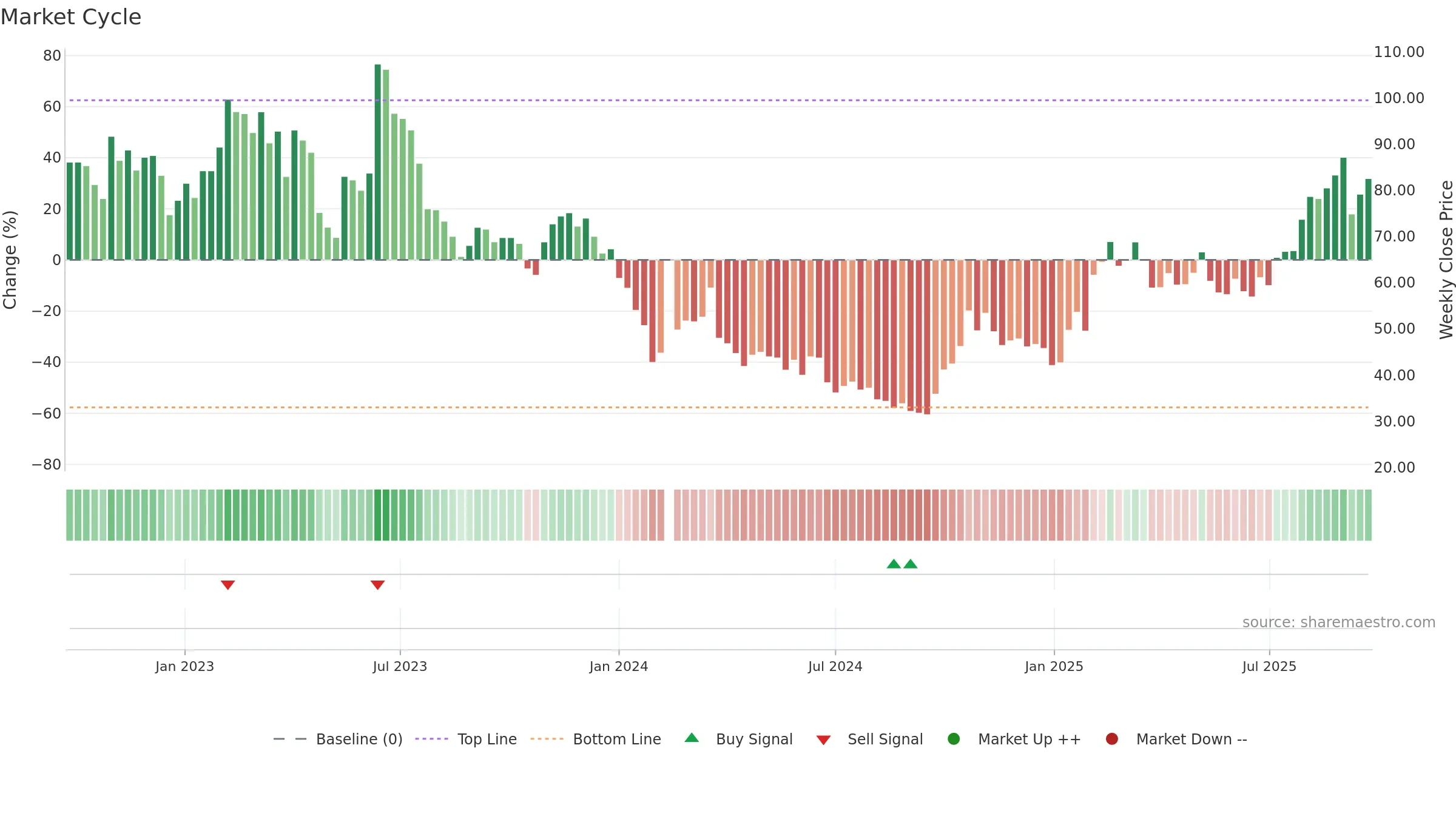The height and width of the screenshot is (819, 1456).
Task: Click the −80 change axis tick
Action: pos(47,465)
